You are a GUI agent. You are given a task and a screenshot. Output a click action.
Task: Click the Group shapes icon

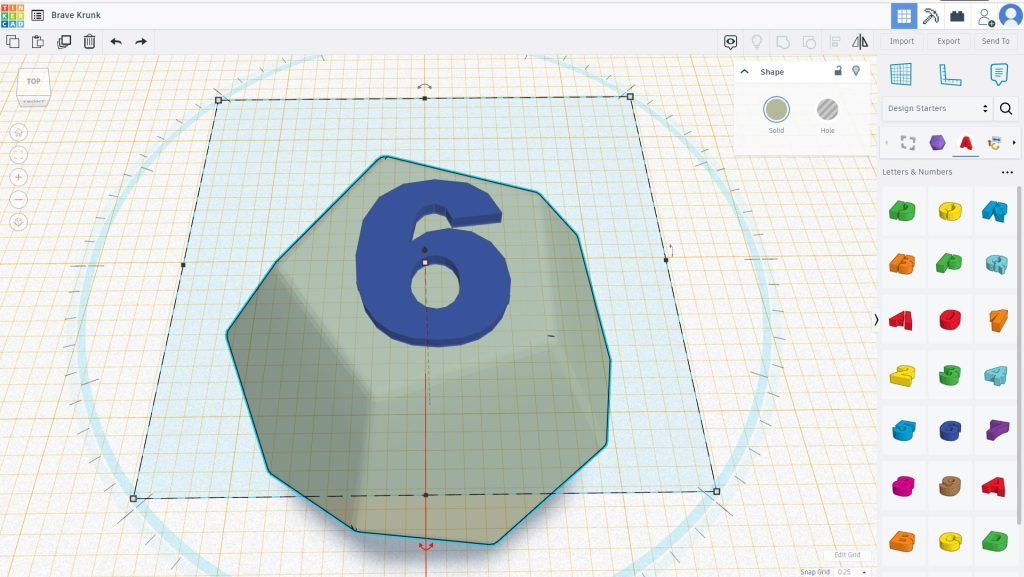[x=782, y=42]
